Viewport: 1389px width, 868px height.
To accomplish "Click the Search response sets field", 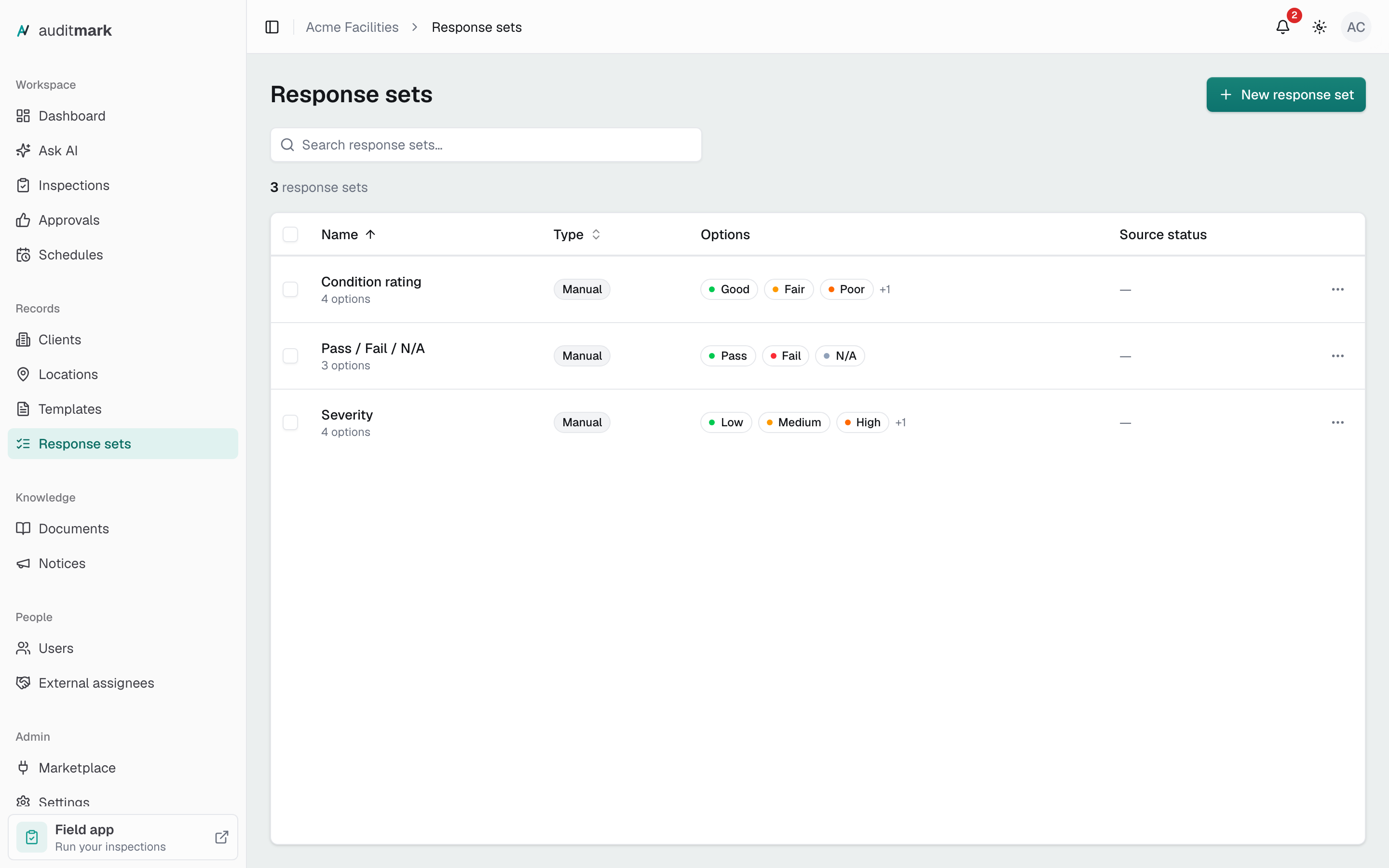I will 486,145.
